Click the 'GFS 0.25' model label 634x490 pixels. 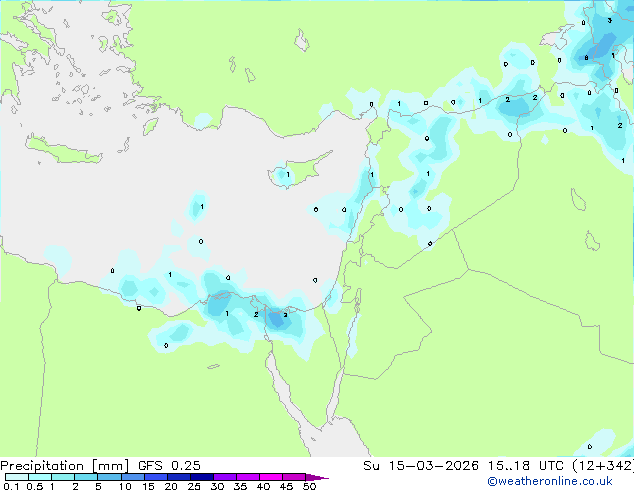(x=169, y=466)
